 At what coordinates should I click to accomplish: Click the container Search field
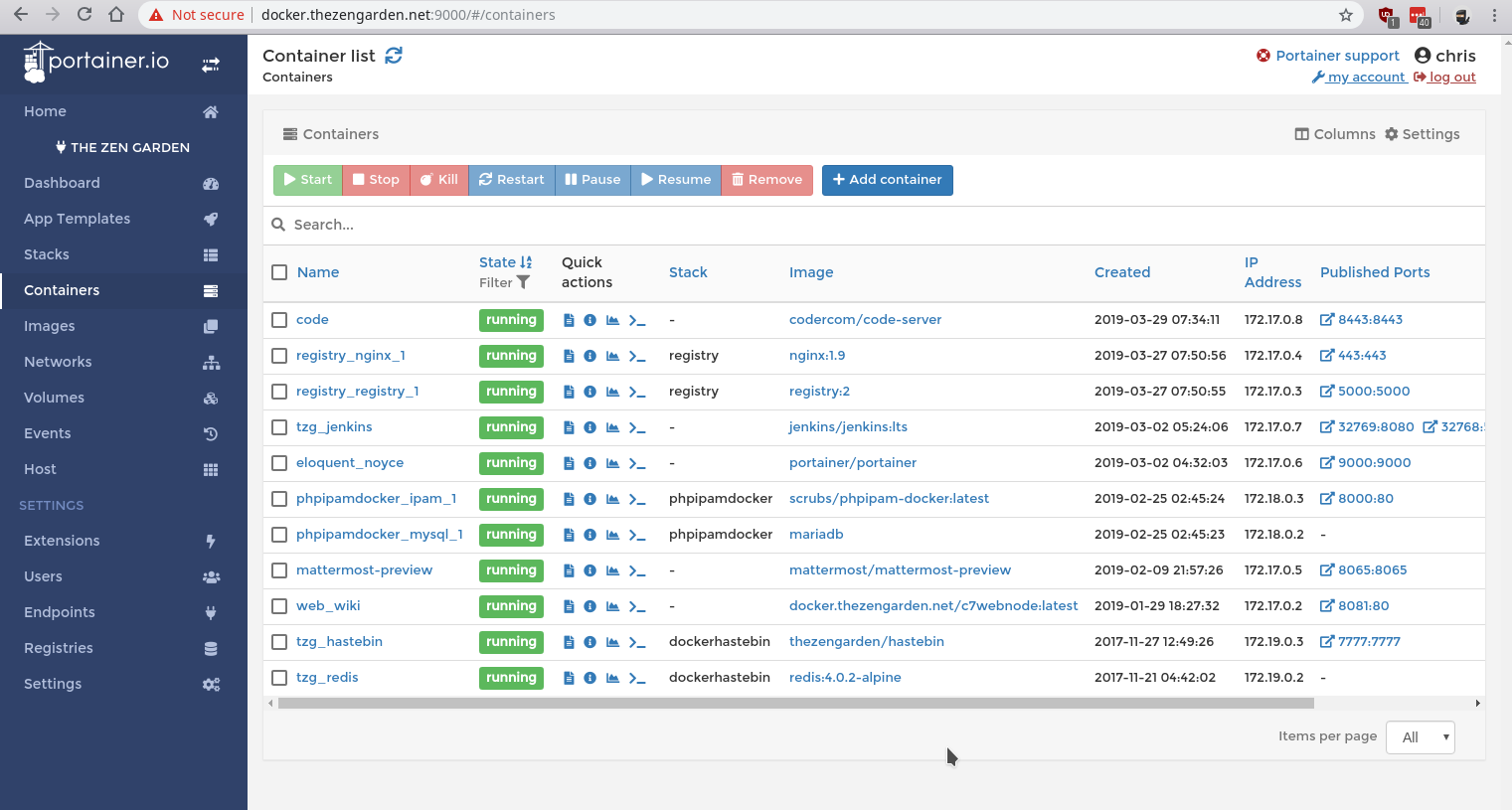pyautogui.click(x=875, y=225)
